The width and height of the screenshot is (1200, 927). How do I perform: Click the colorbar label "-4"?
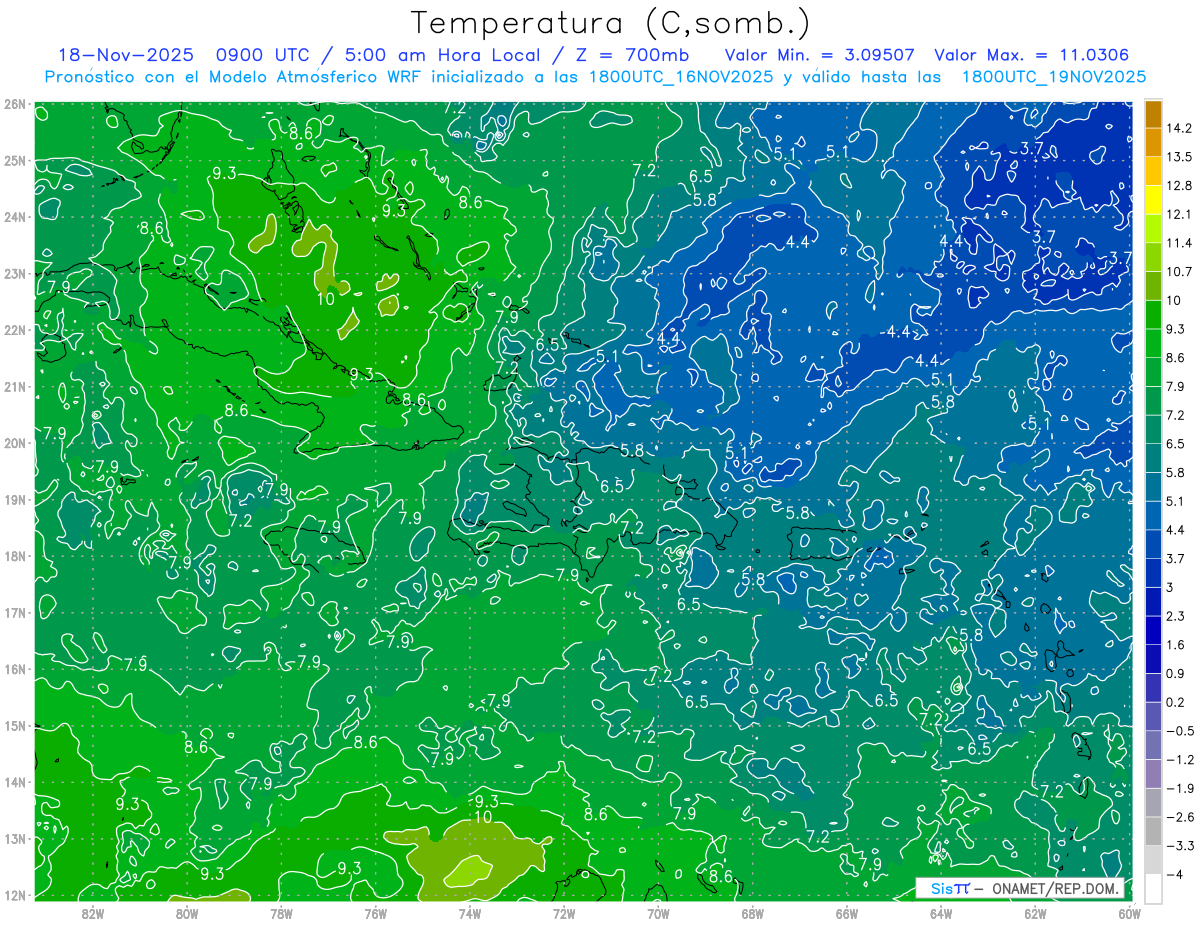(1173, 874)
